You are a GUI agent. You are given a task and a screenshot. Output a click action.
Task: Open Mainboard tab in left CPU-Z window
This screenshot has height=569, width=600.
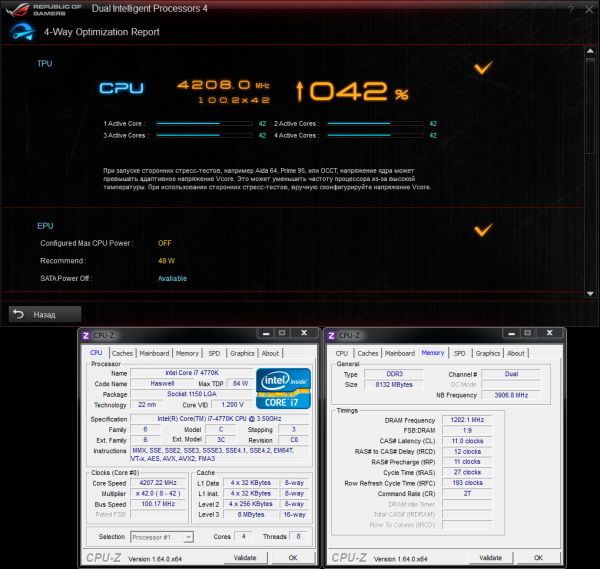tap(154, 353)
